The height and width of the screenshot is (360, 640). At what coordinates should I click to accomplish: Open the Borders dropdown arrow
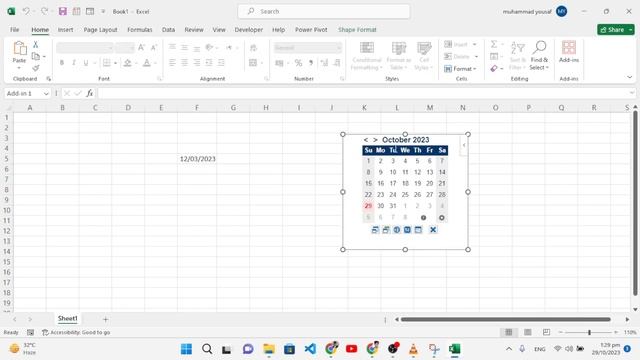coord(116,63)
